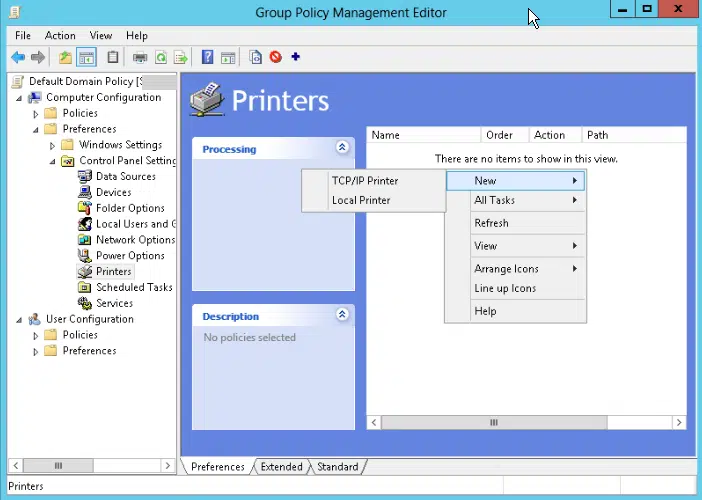The image size is (702, 500).
Task: Select the Printers node icon in tree
Action: (x=85, y=271)
